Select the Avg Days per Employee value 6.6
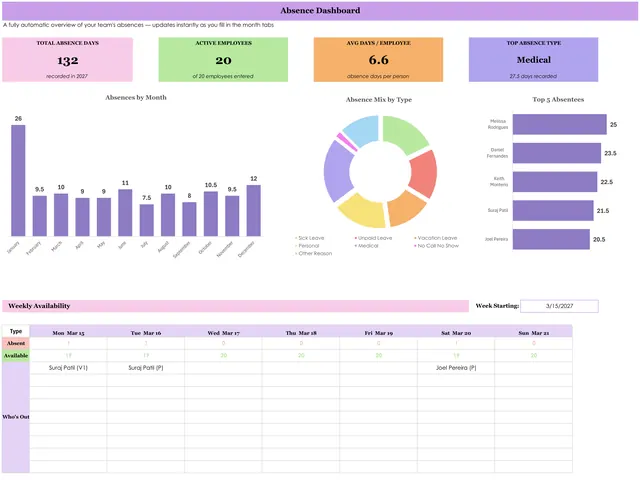 [378, 60]
